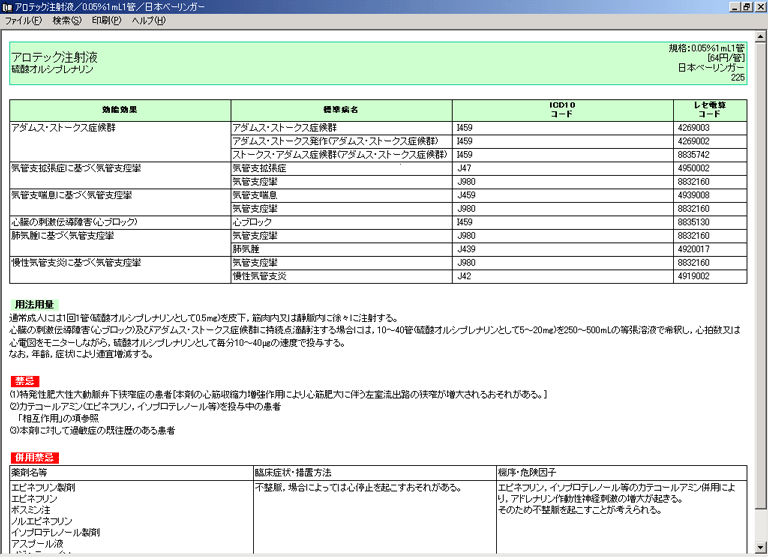
Task: Click contraindication (3)本剤に対して過敏症の既往歴のある患者
Action: tap(92, 431)
